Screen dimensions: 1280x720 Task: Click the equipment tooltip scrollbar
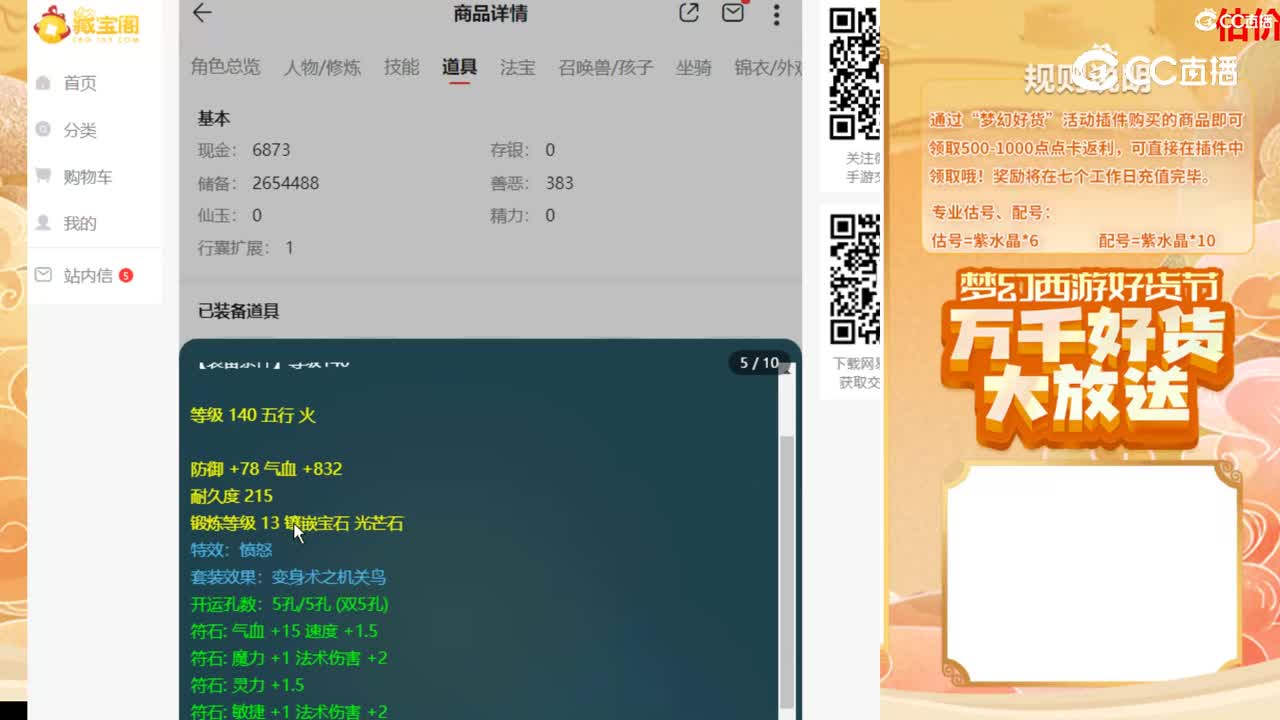[786, 570]
